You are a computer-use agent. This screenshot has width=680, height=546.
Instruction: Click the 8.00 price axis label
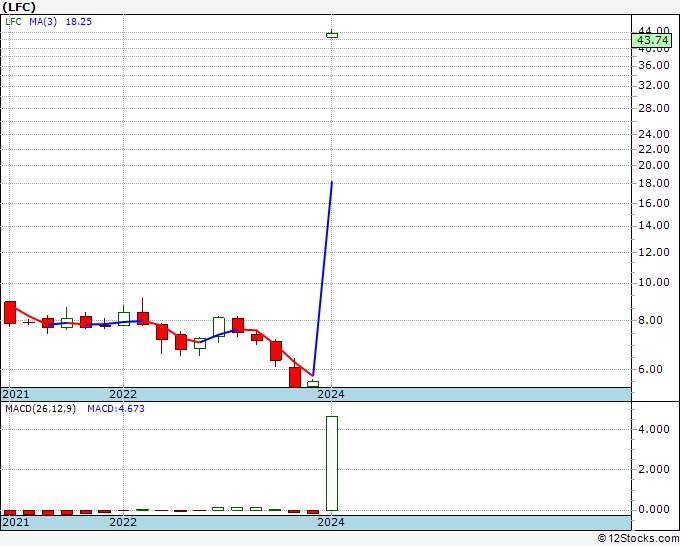[x=650, y=320]
